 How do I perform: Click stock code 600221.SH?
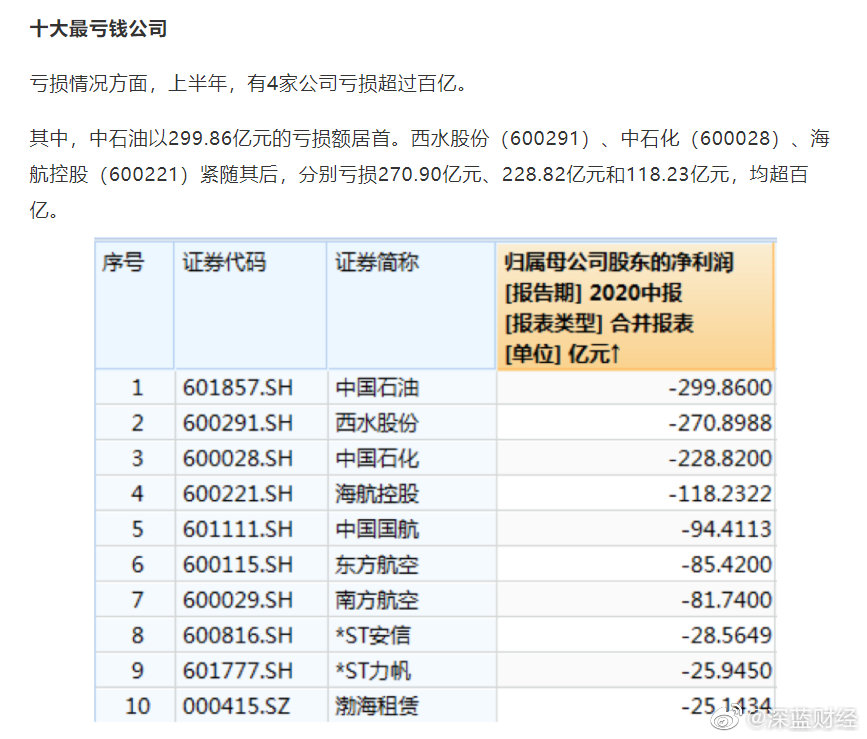pyautogui.click(x=238, y=494)
